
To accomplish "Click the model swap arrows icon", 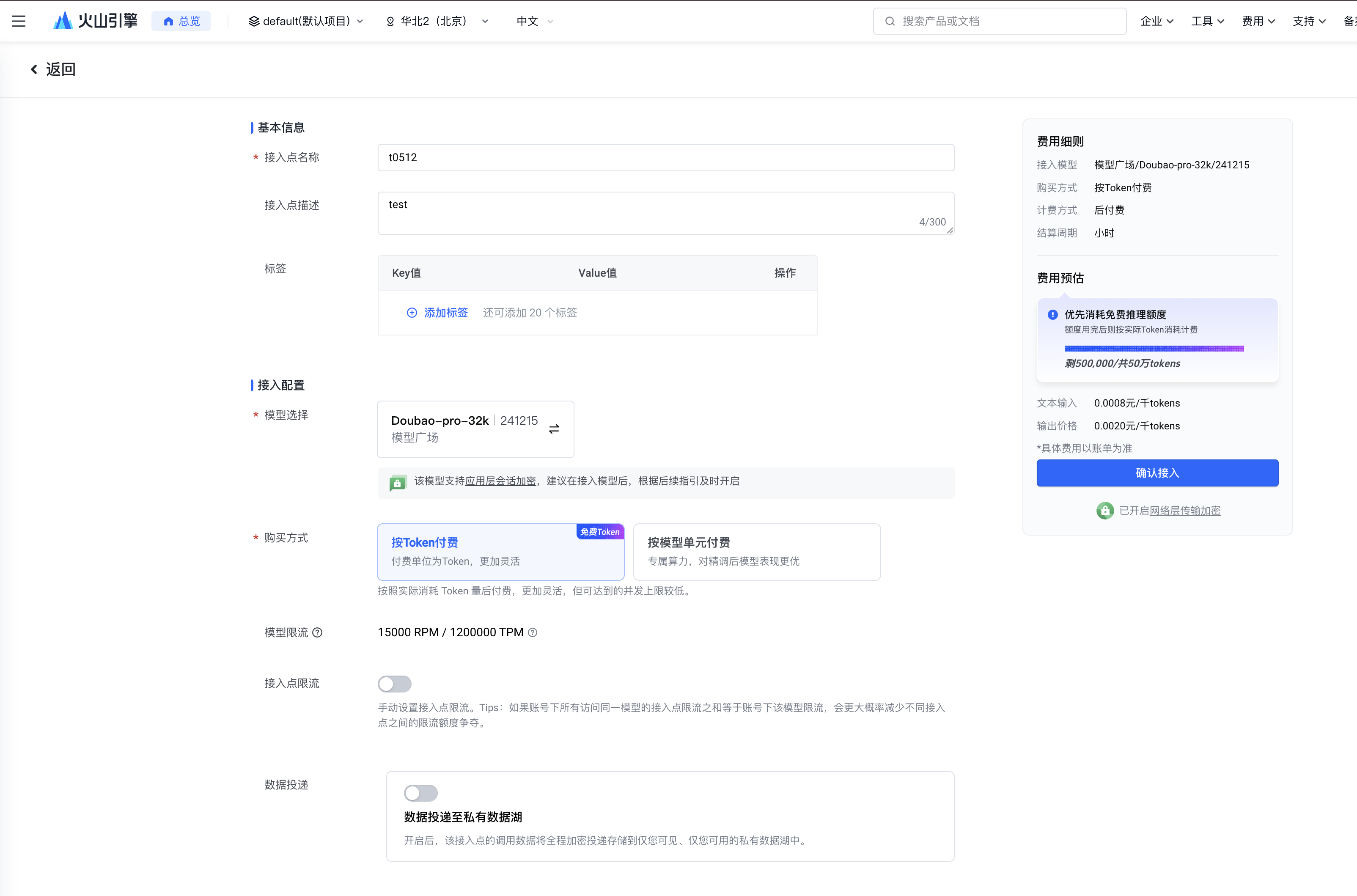I will pyautogui.click(x=554, y=429).
